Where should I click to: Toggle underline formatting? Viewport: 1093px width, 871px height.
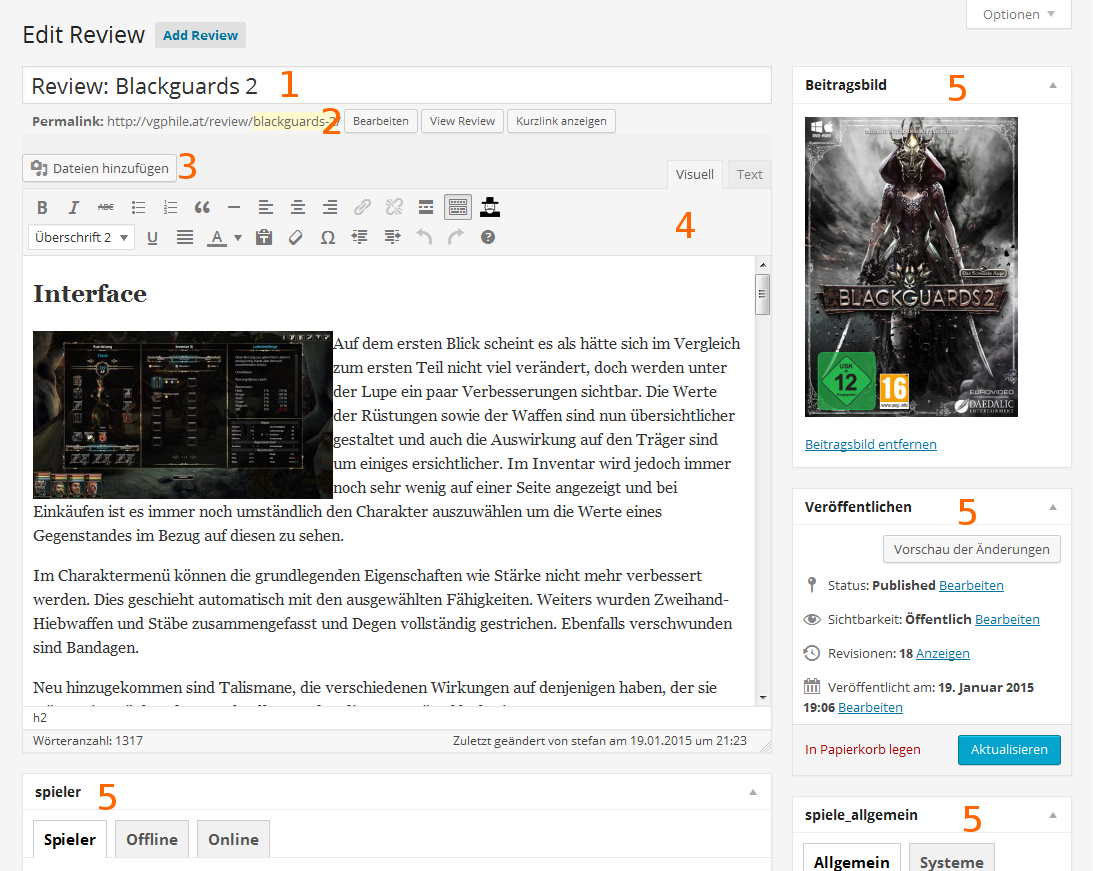(153, 238)
